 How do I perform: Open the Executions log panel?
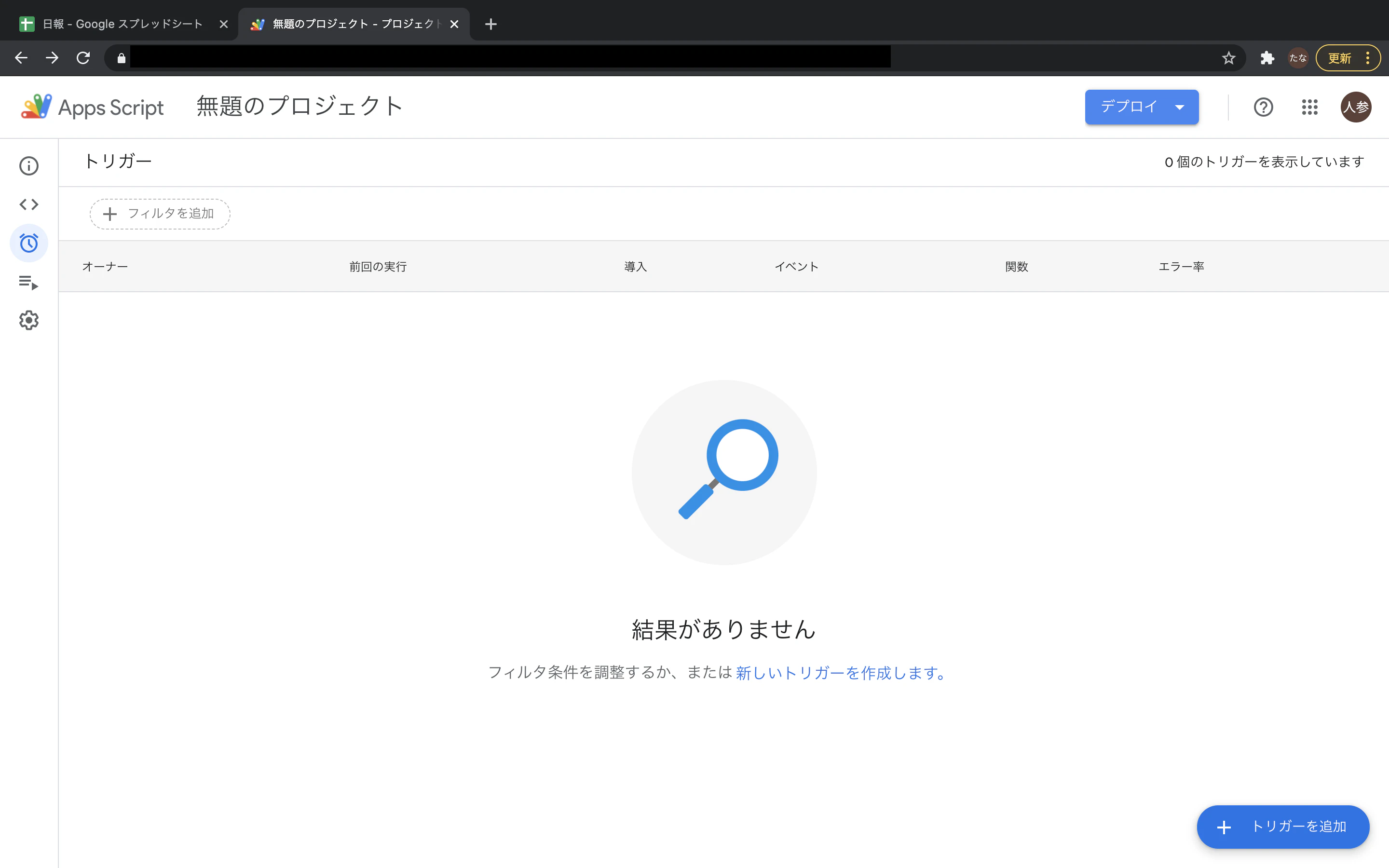(28, 282)
